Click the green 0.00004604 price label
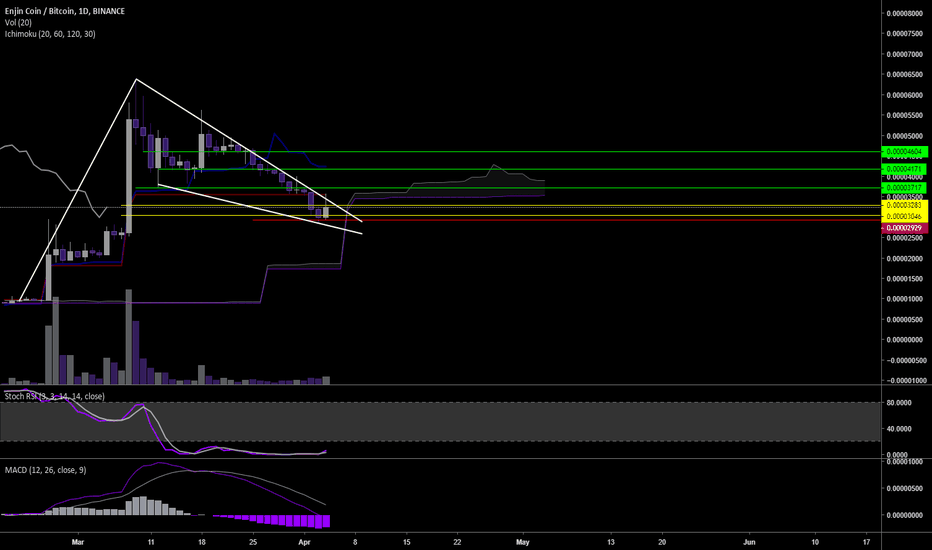This screenshot has width=932, height=550. [904, 152]
